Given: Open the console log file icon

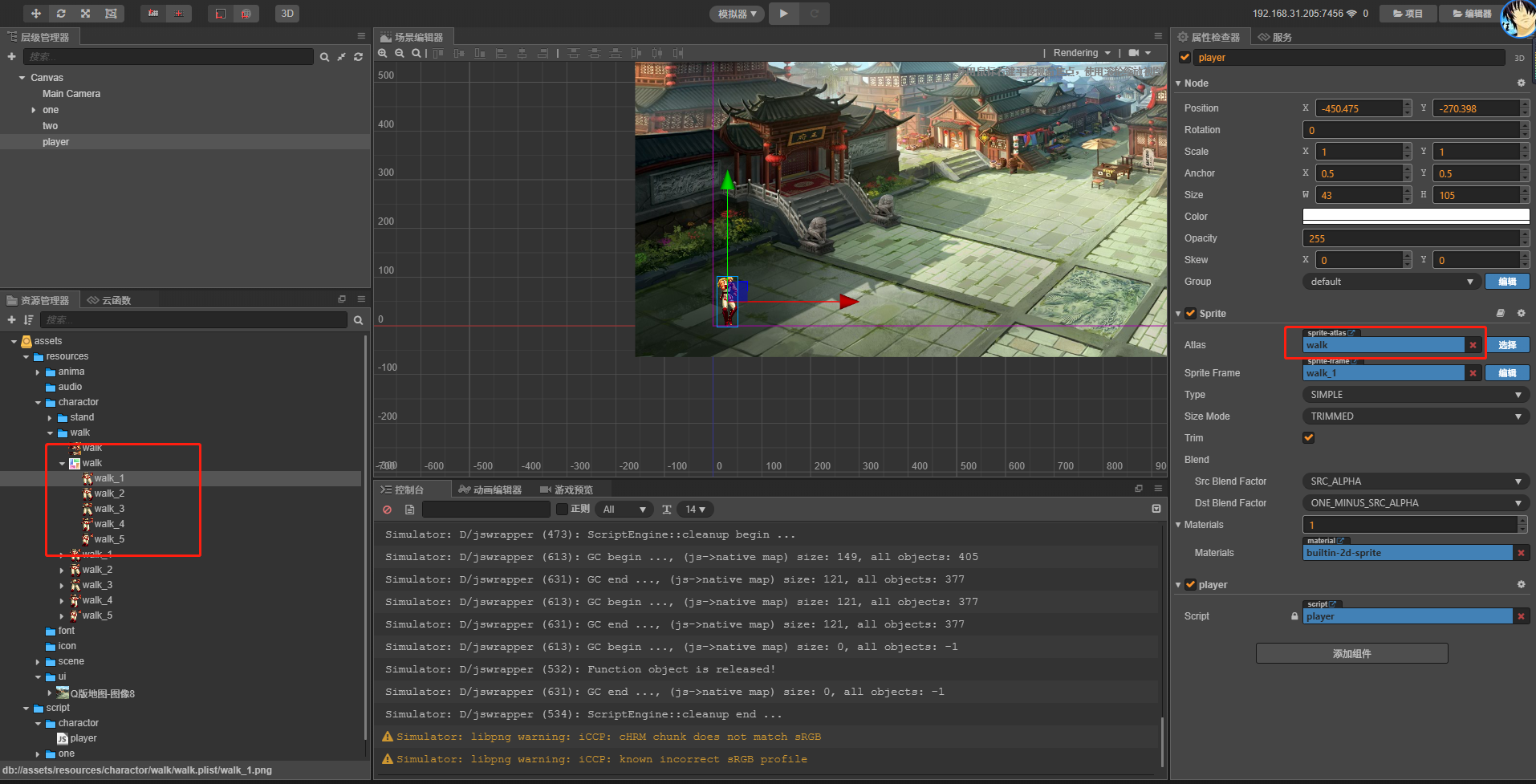Looking at the screenshot, I should pyautogui.click(x=409, y=510).
